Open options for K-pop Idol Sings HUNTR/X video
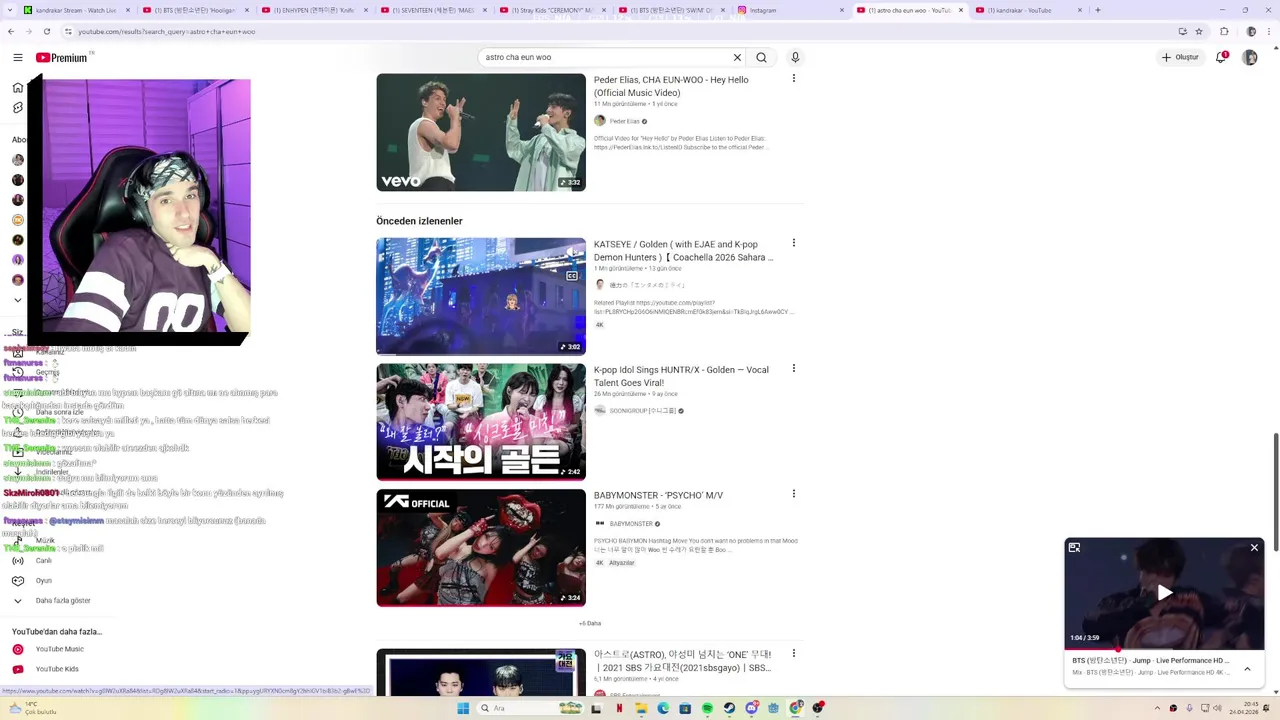Image resolution: width=1280 pixels, height=720 pixels. (x=794, y=368)
